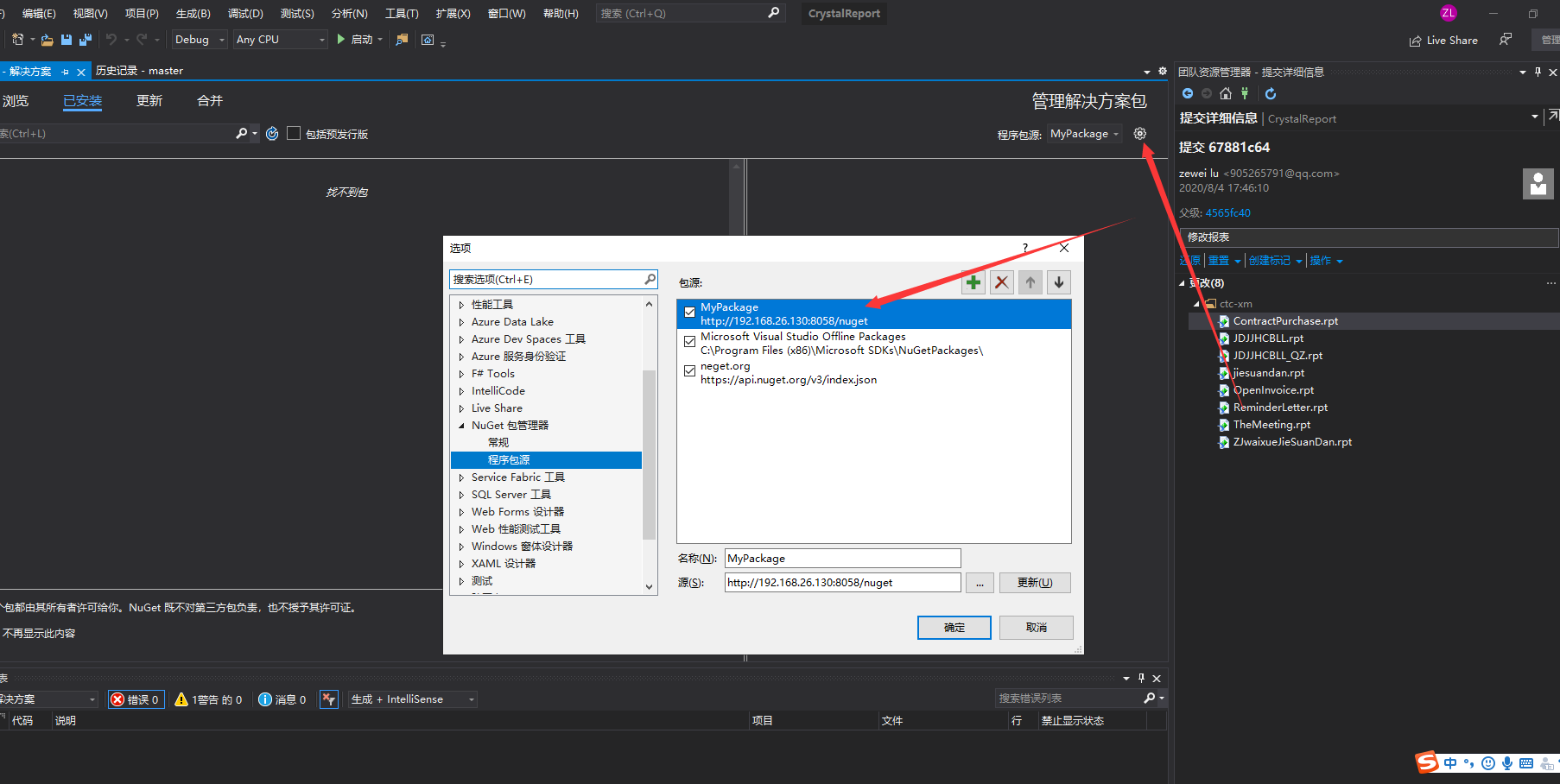Uncheck the MyPackage source checkbox
Screen dimensions: 1560x784
pos(689,313)
